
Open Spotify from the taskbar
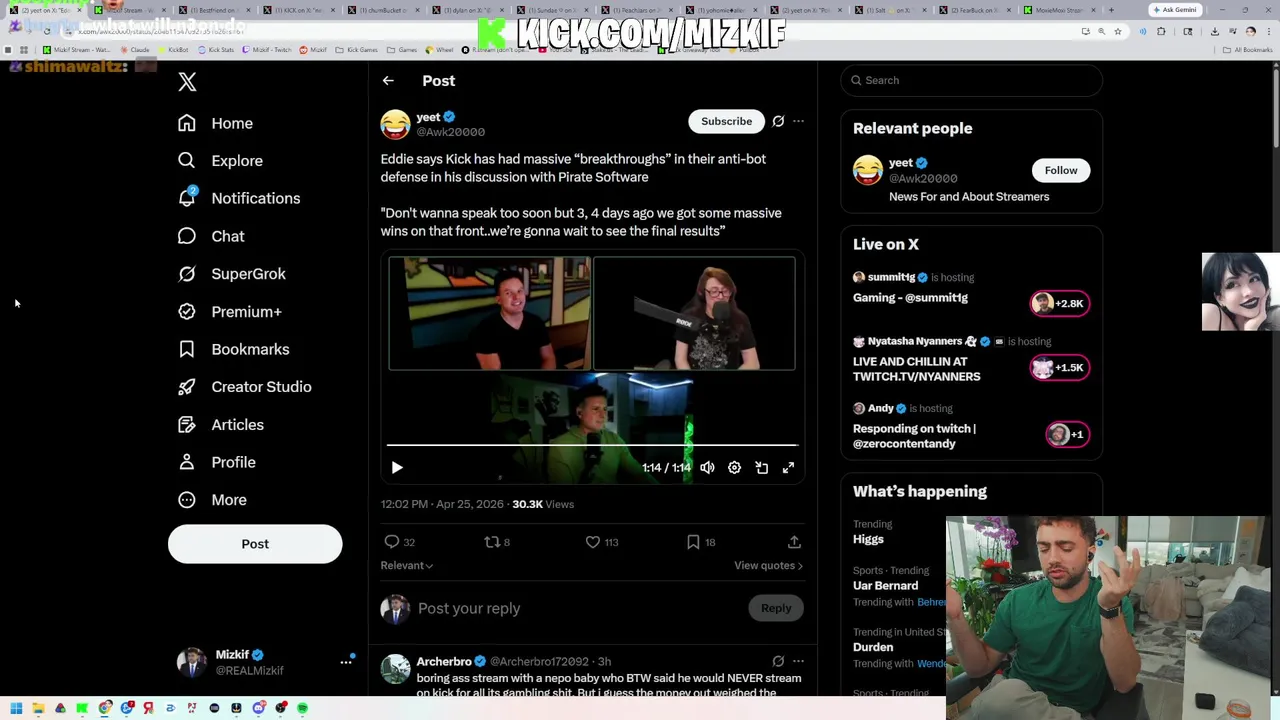[302, 709]
